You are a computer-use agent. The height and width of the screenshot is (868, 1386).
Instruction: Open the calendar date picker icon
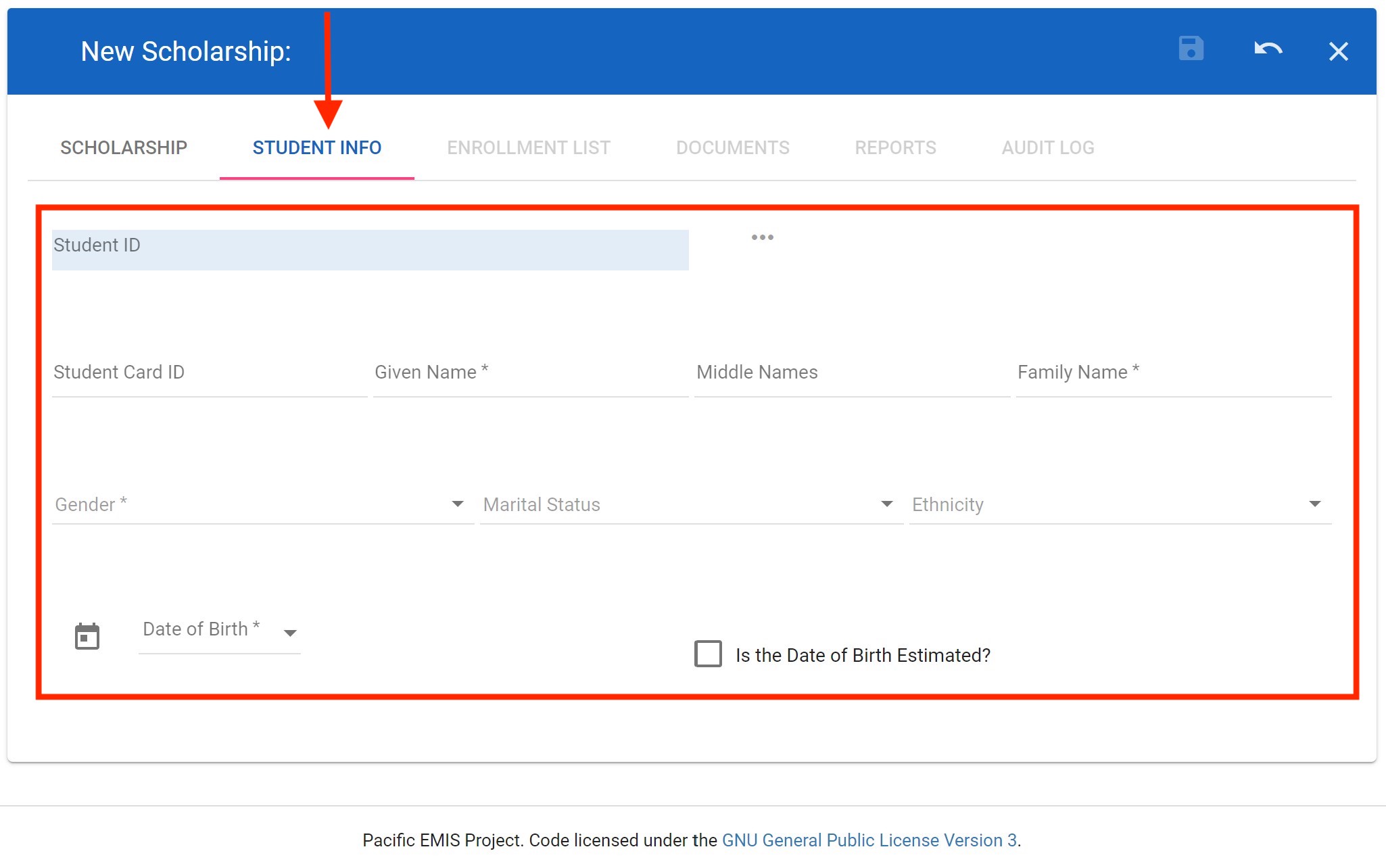point(87,636)
